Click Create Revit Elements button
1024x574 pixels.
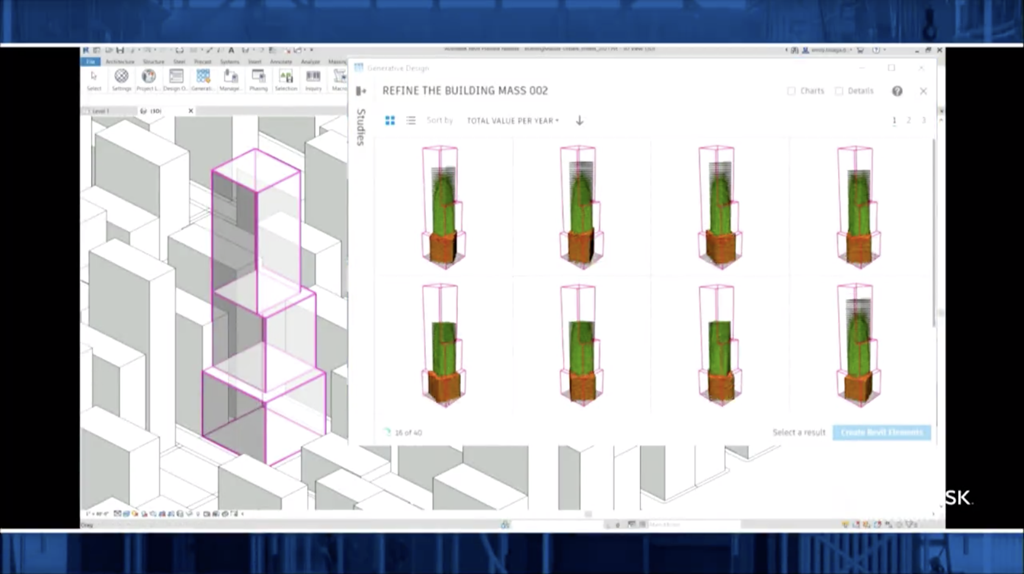[881, 433]
